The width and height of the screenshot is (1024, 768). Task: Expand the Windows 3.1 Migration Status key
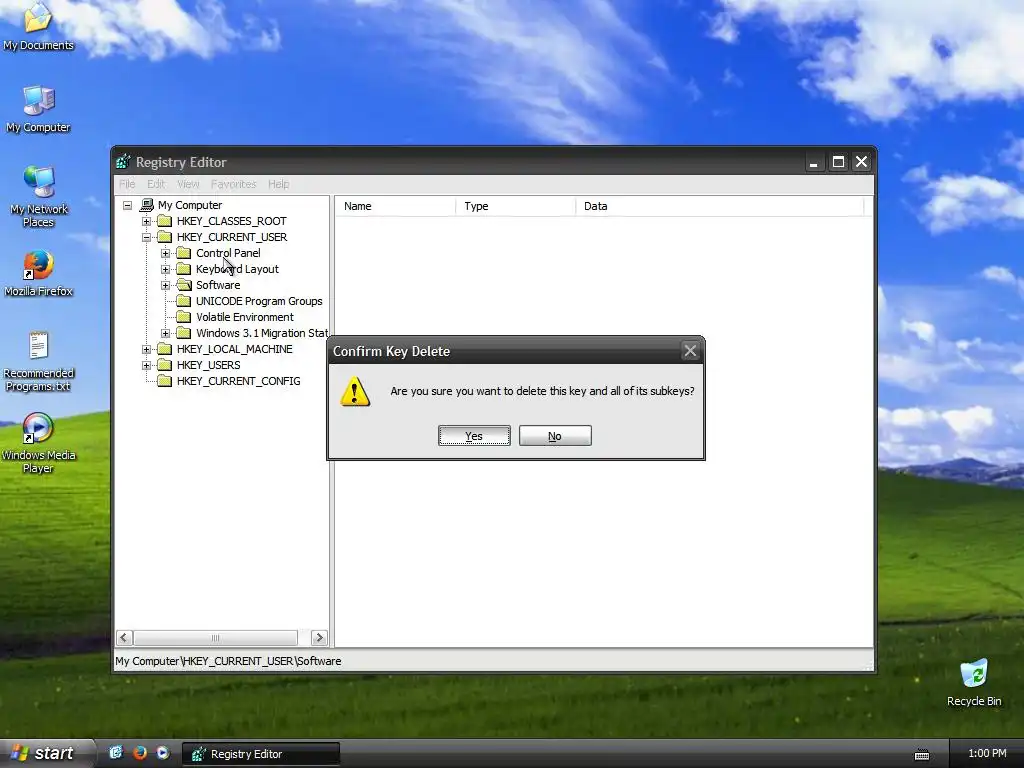pos(165,333)
